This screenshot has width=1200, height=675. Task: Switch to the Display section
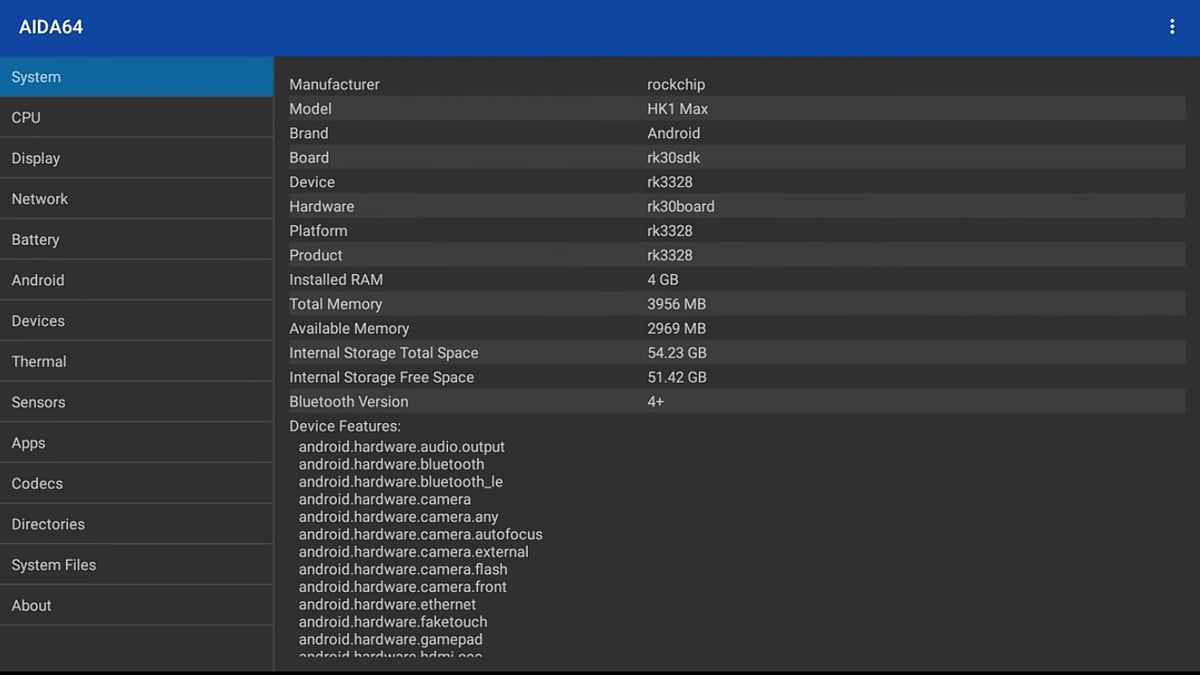(136, 158)
